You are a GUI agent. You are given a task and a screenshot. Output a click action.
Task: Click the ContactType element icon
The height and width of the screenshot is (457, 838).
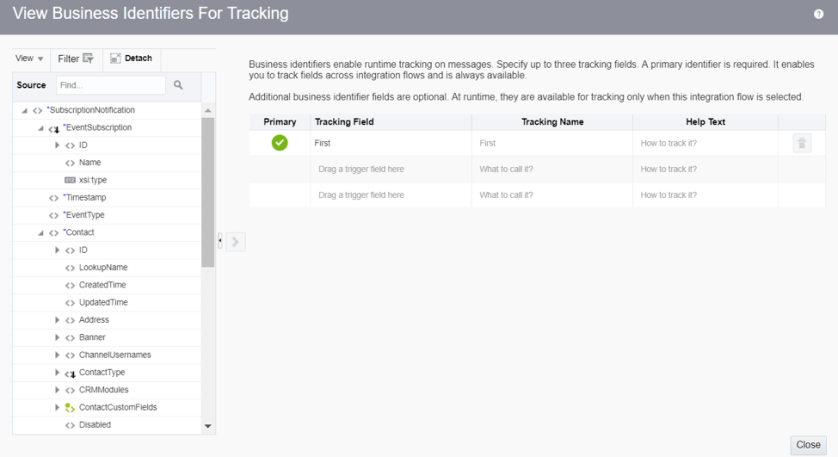coord(70,373)
